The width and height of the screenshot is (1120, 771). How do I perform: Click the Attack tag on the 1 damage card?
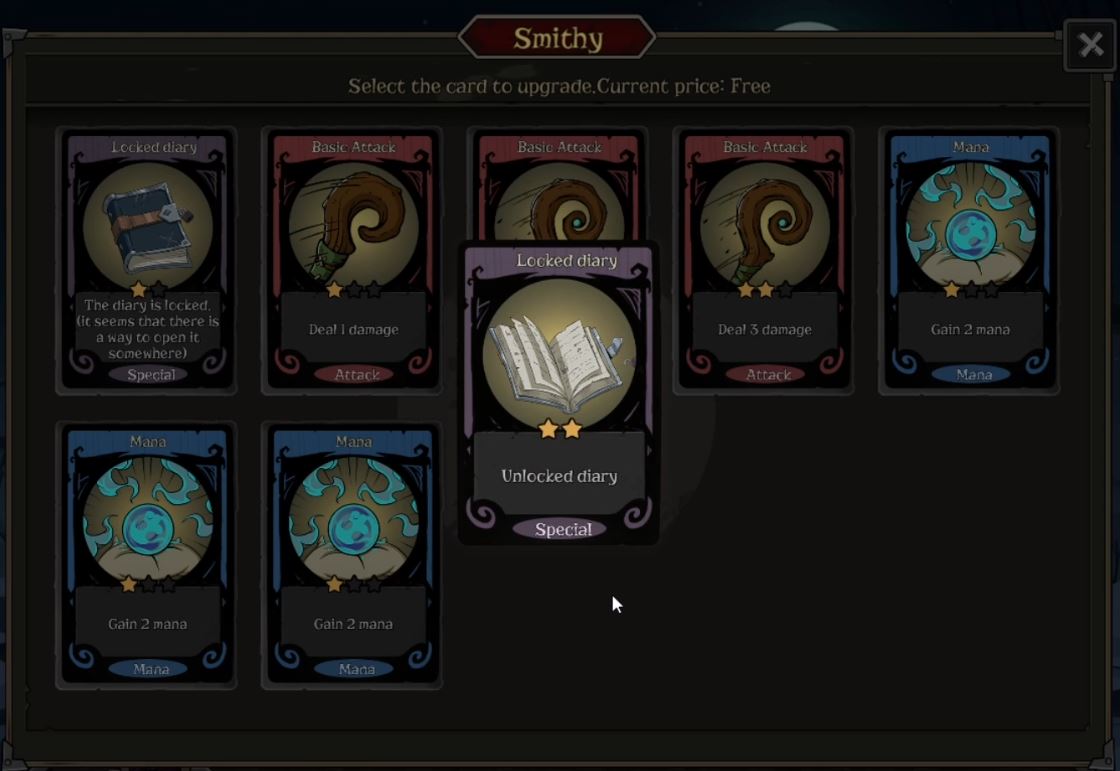tap(356, 374)
